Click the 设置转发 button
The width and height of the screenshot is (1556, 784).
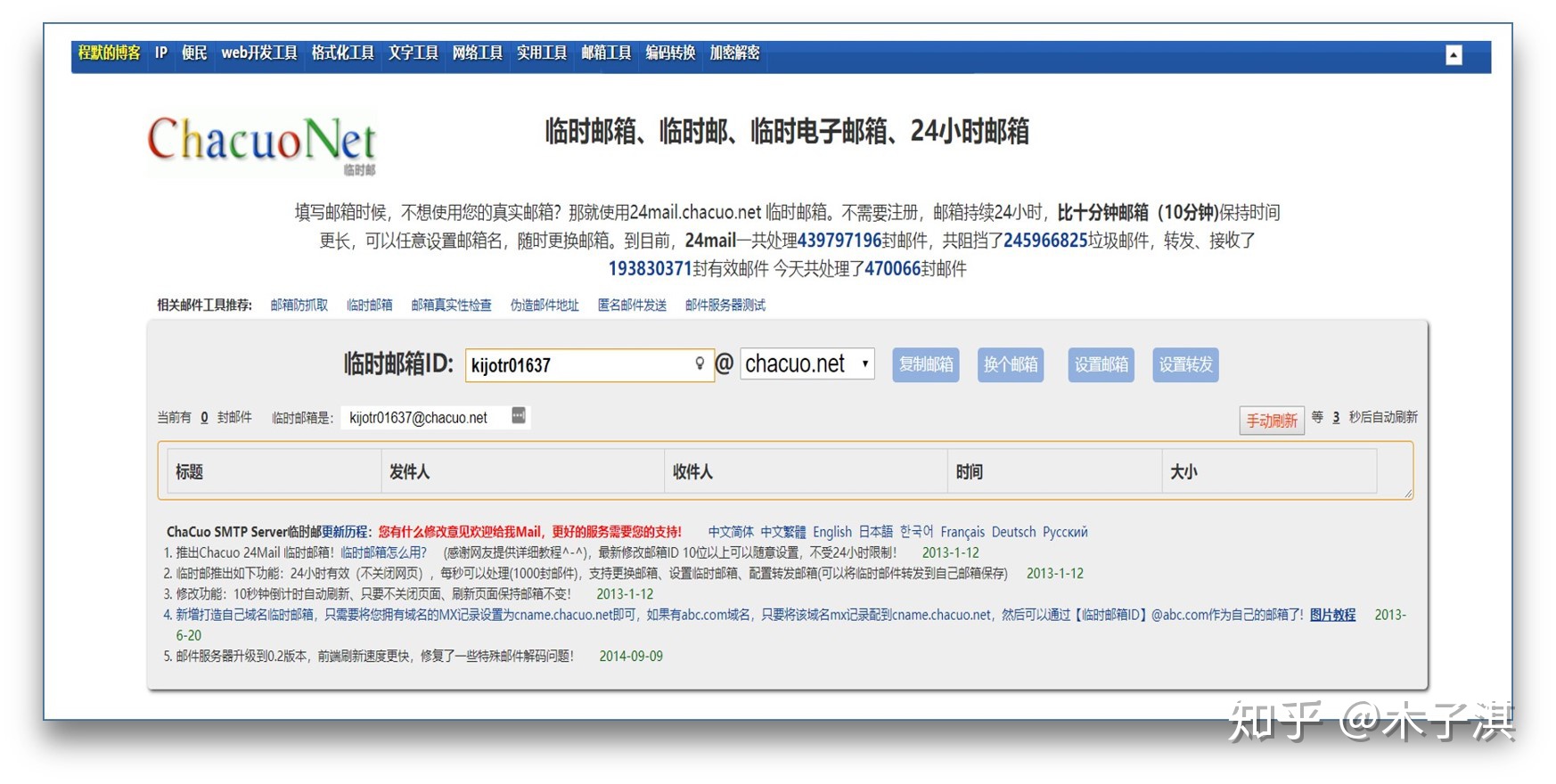1185,364
